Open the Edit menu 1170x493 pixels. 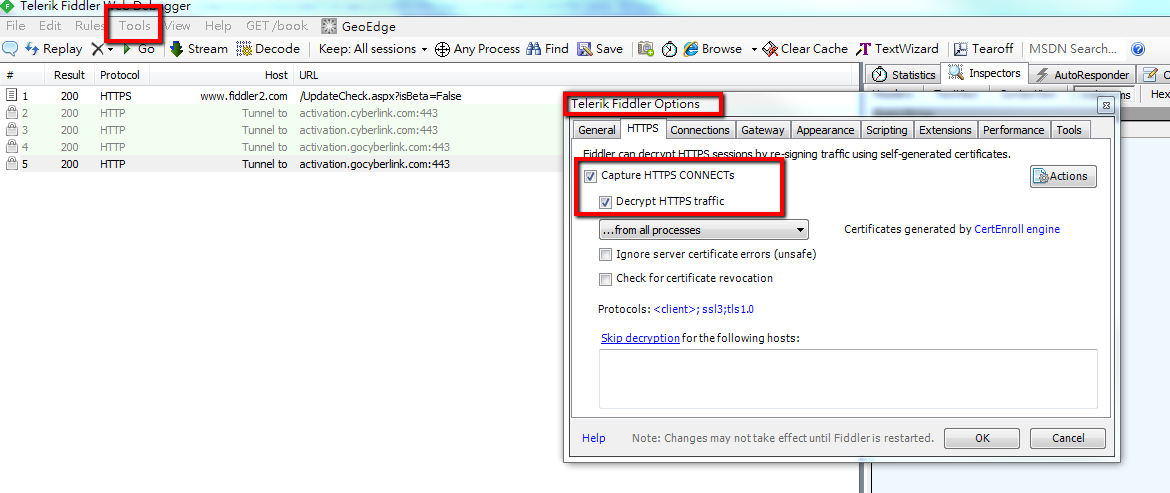50,26
